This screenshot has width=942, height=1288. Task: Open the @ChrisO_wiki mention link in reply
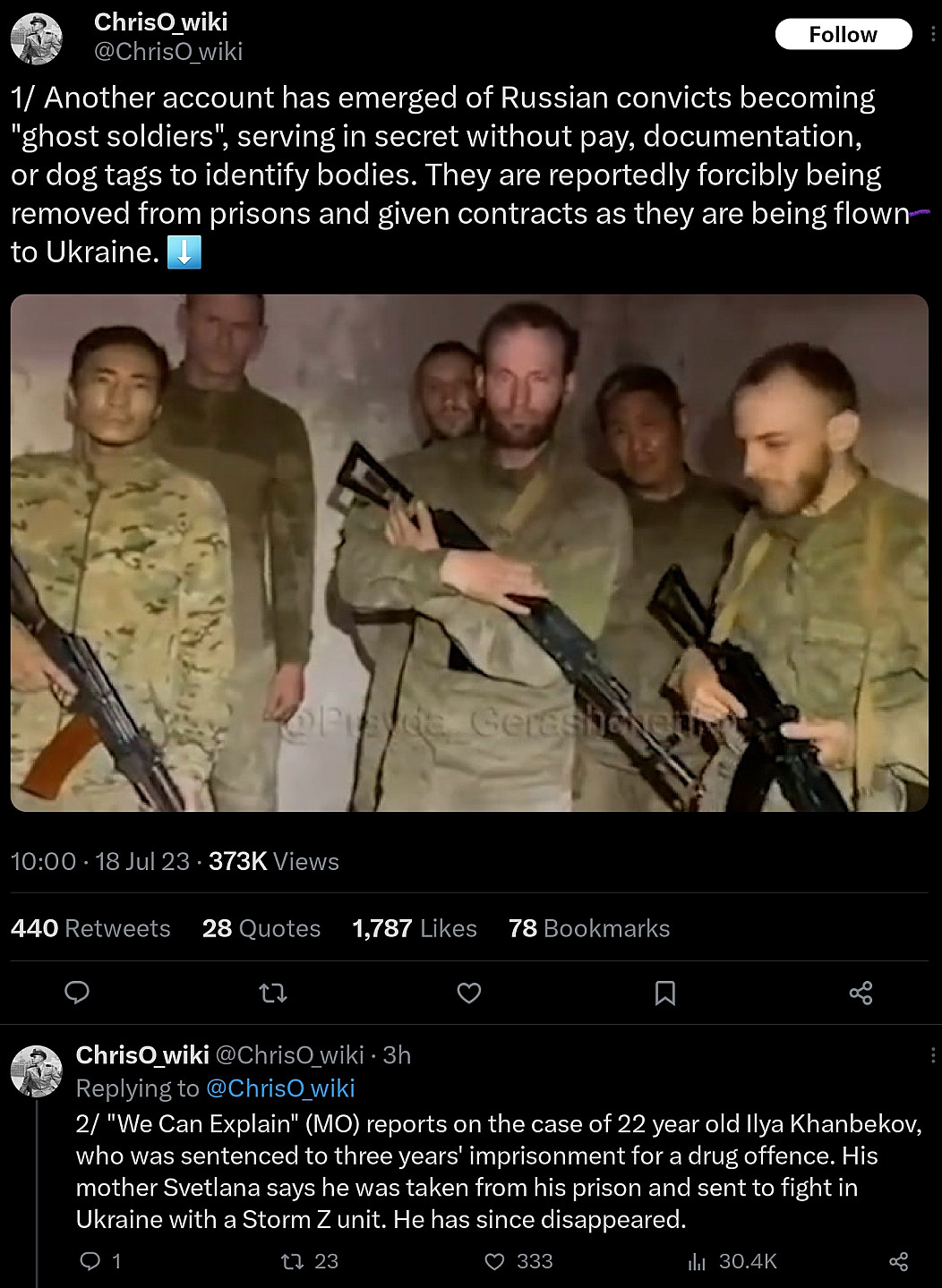coord(280,1088)
